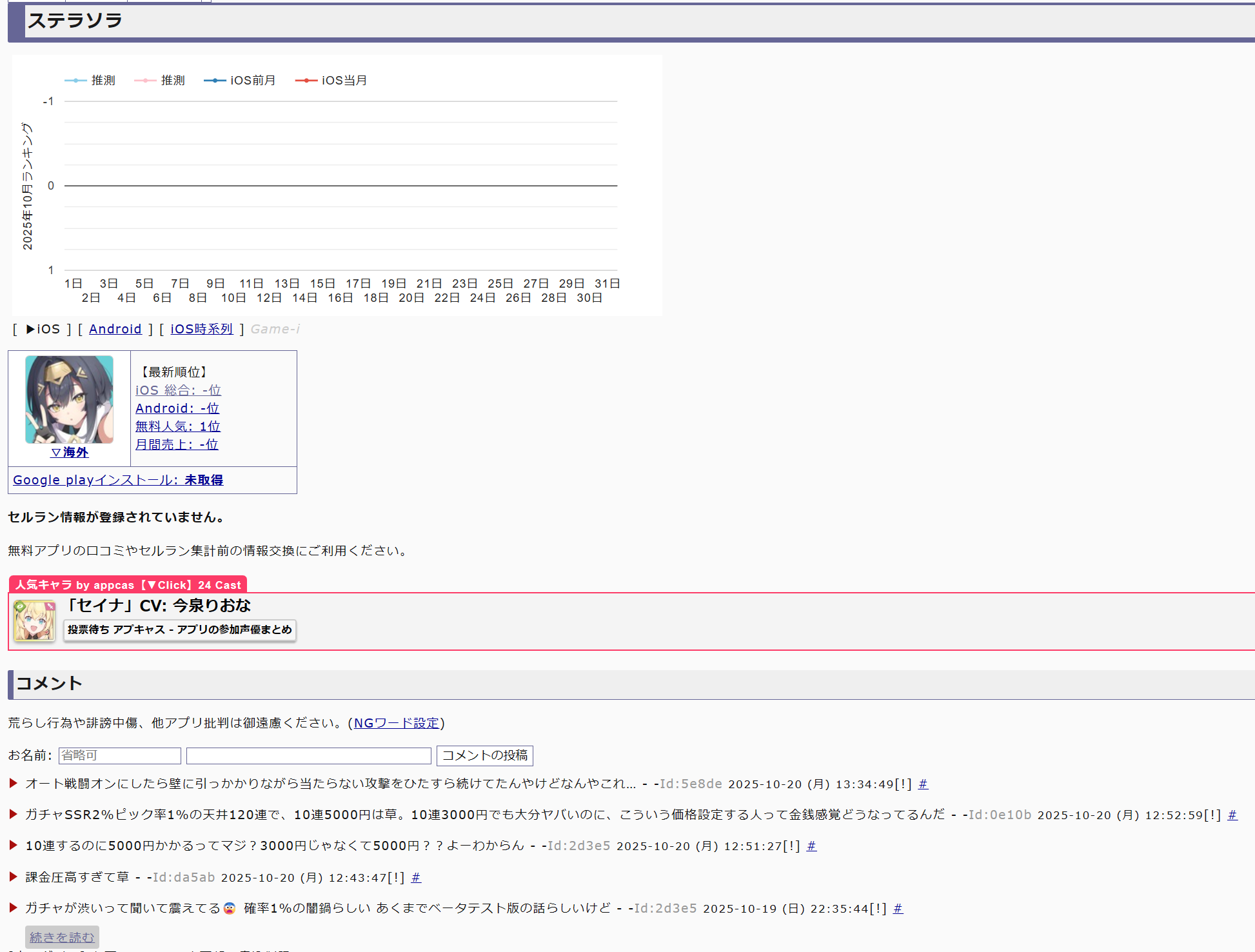Screen dimensions: 1255x952
Task: Click the お名前 name input field
Action: 119,755
